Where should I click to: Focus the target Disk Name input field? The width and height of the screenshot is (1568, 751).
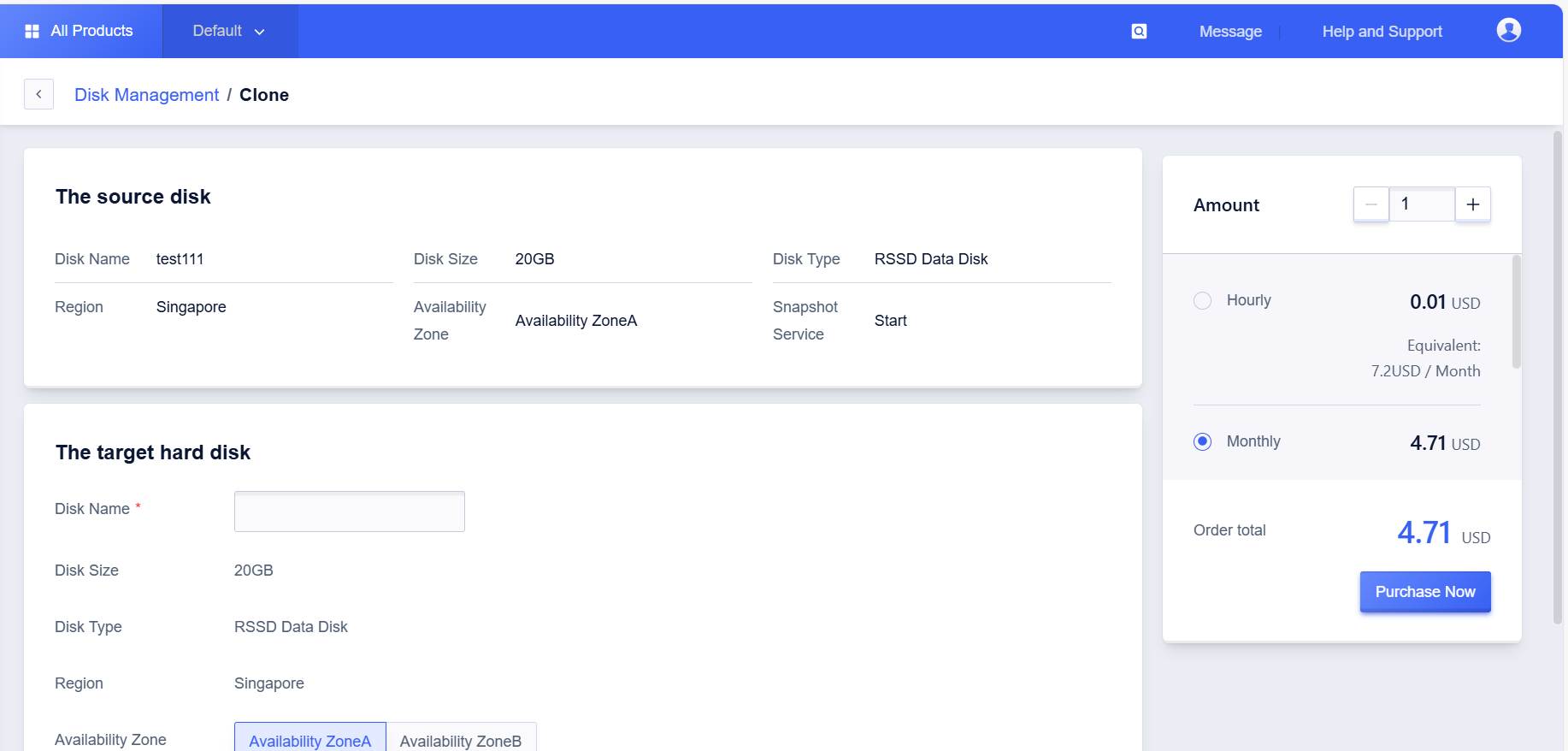point(350,512)
